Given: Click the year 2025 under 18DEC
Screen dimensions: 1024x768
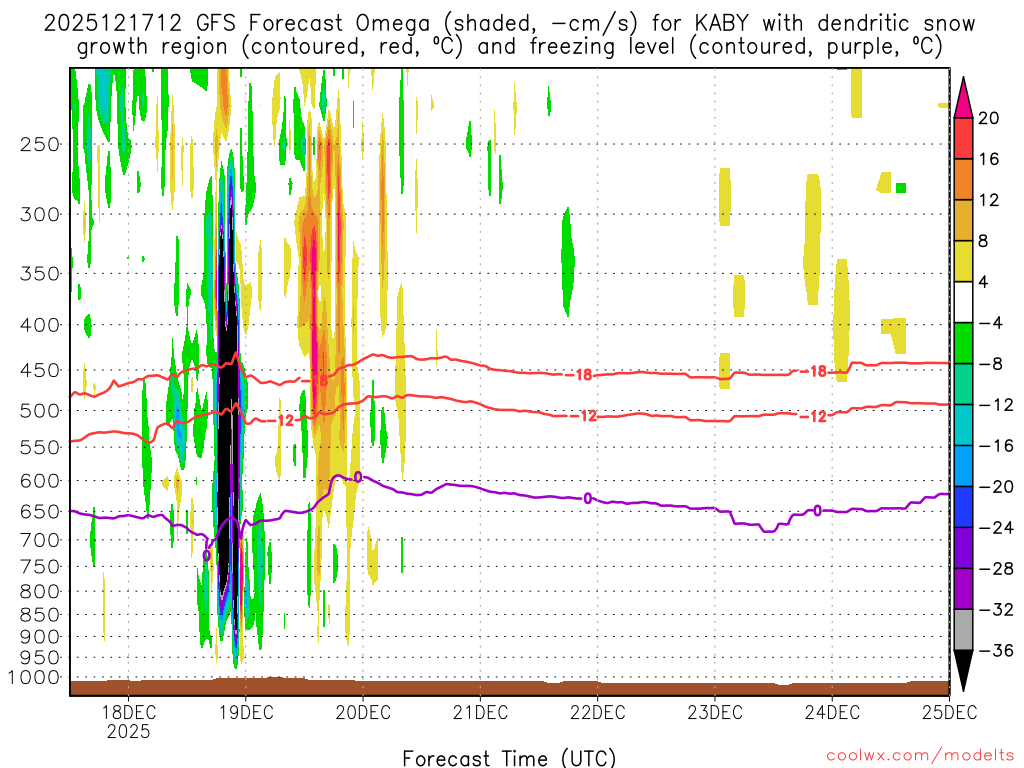Looking at the screenshot, I should click(x=128, y=731).
